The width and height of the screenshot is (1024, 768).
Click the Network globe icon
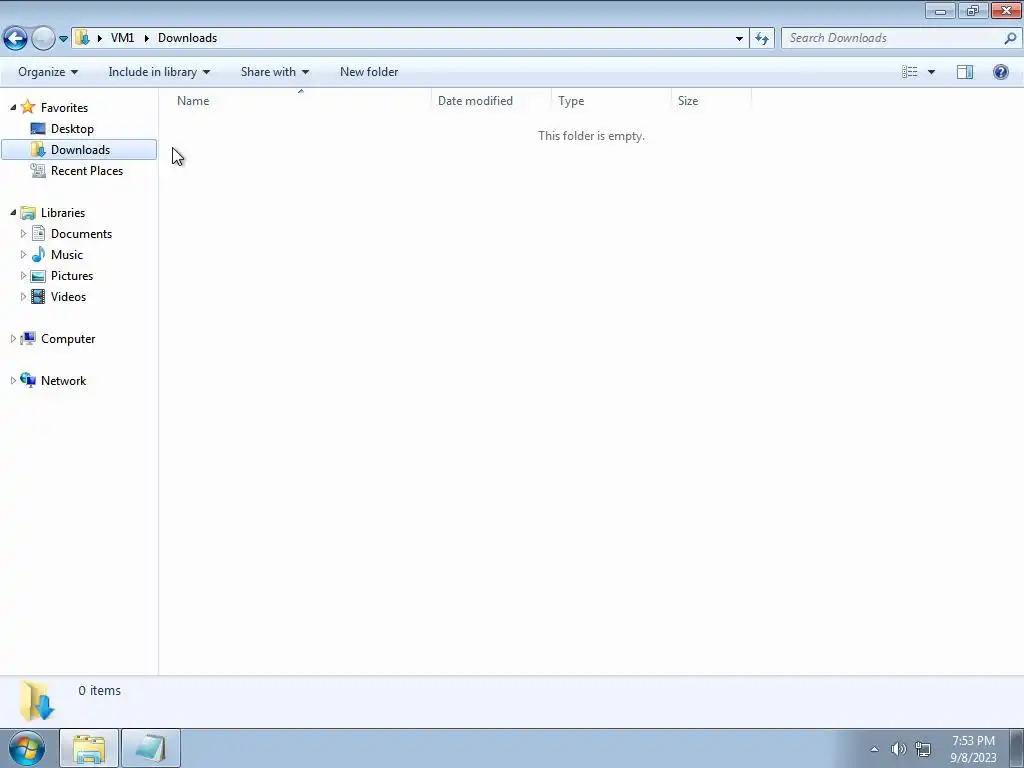tap(27, 380)
